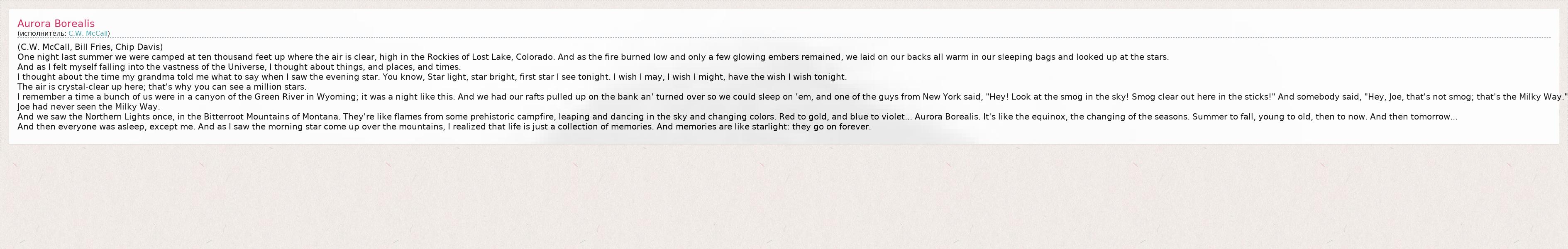Click the исполнитель label under the title
Viewport: 1568px width, 249px height.
point(42,34)
